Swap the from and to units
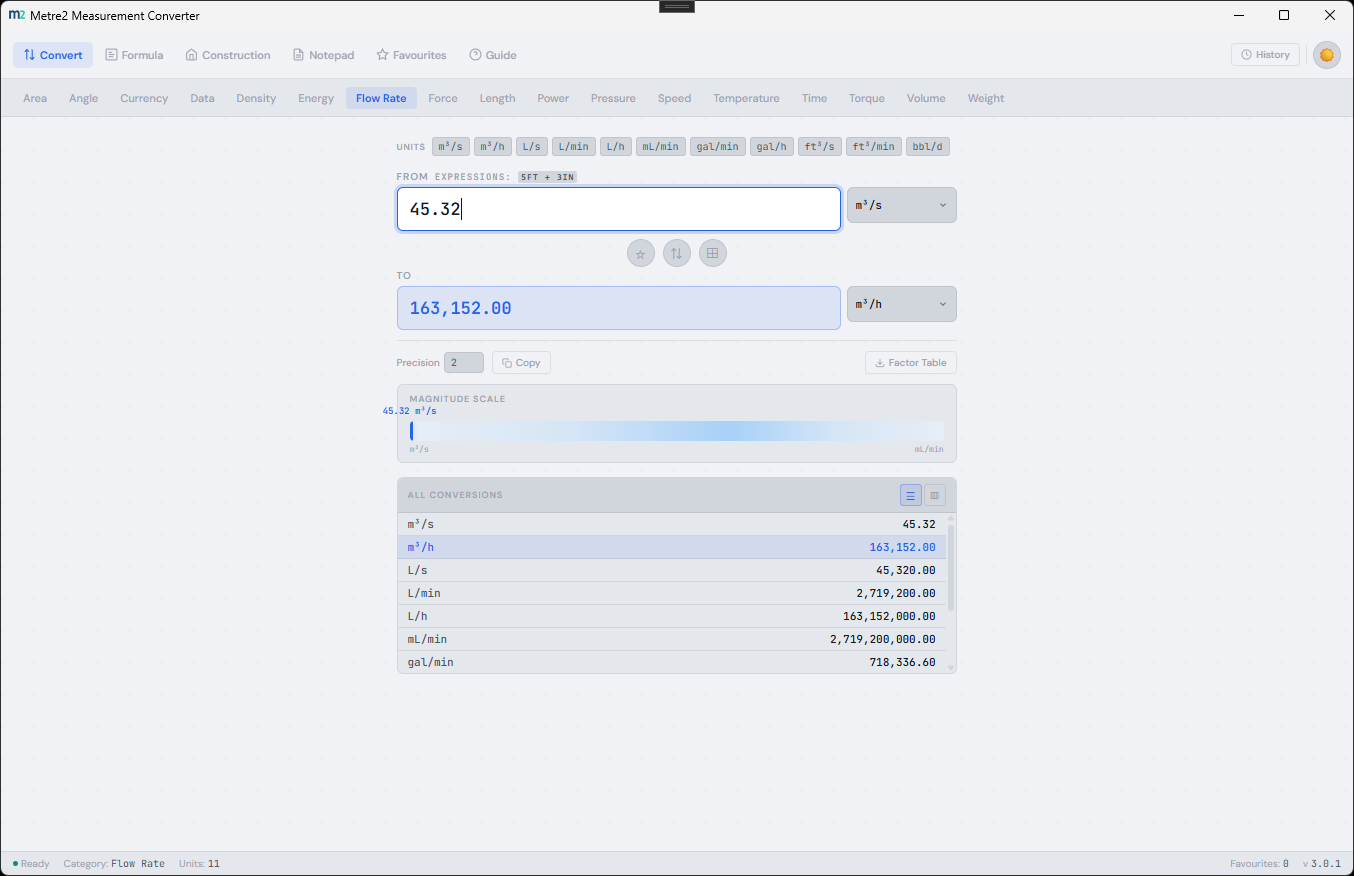 point(677,254)
